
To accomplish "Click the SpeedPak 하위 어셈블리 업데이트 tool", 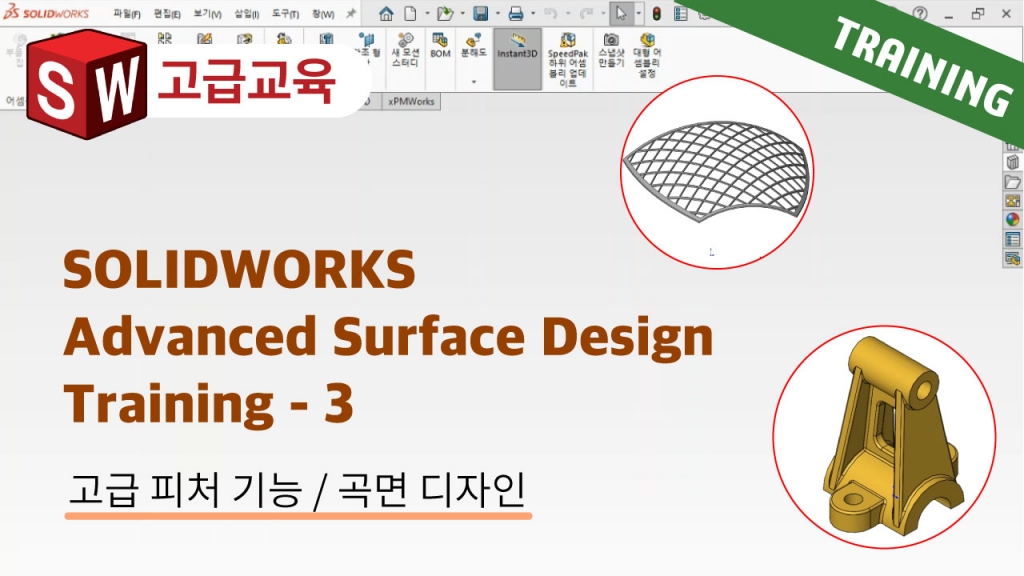I will click(568, 59).
